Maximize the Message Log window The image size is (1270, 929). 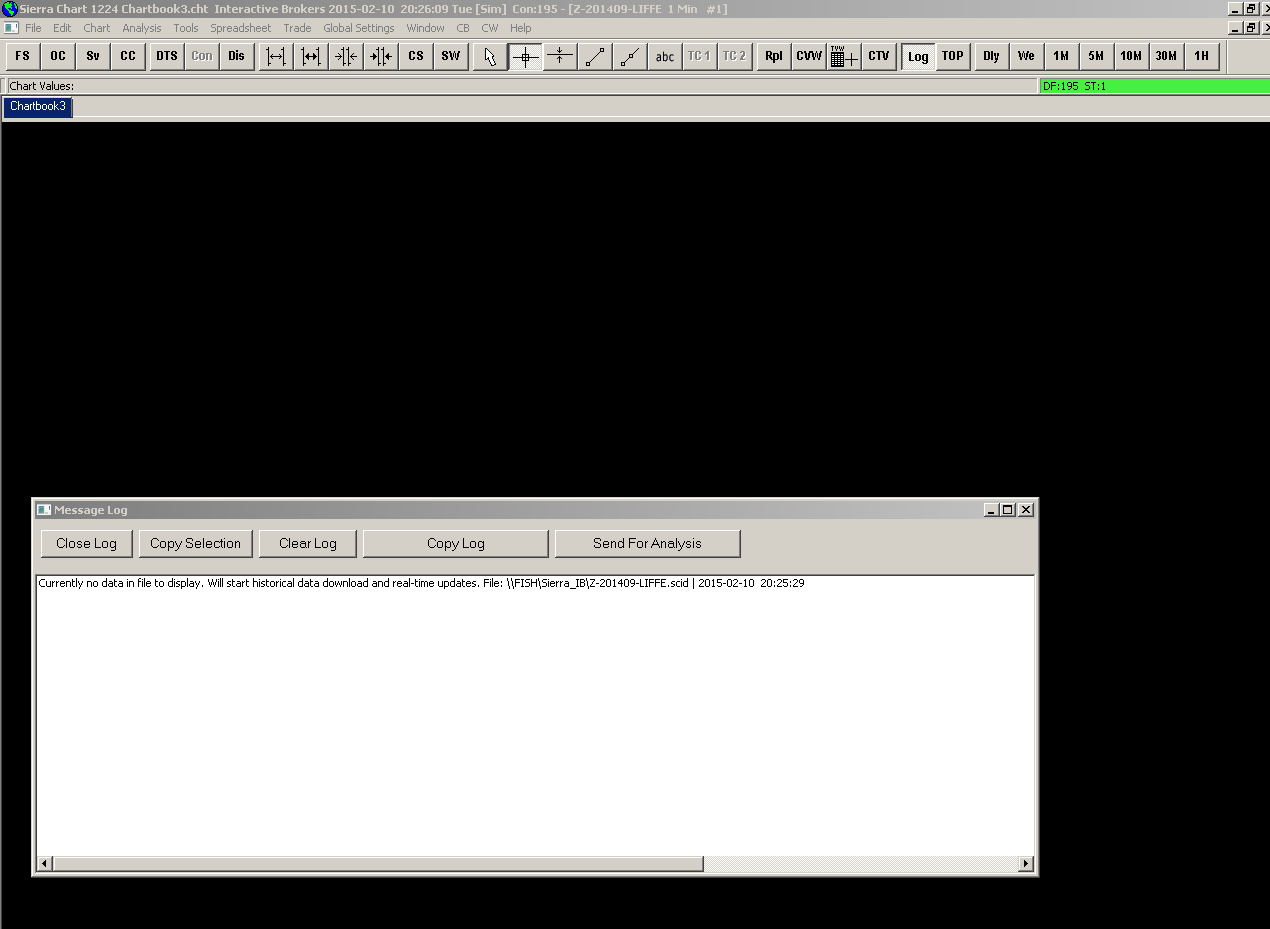pos(1008,510)
